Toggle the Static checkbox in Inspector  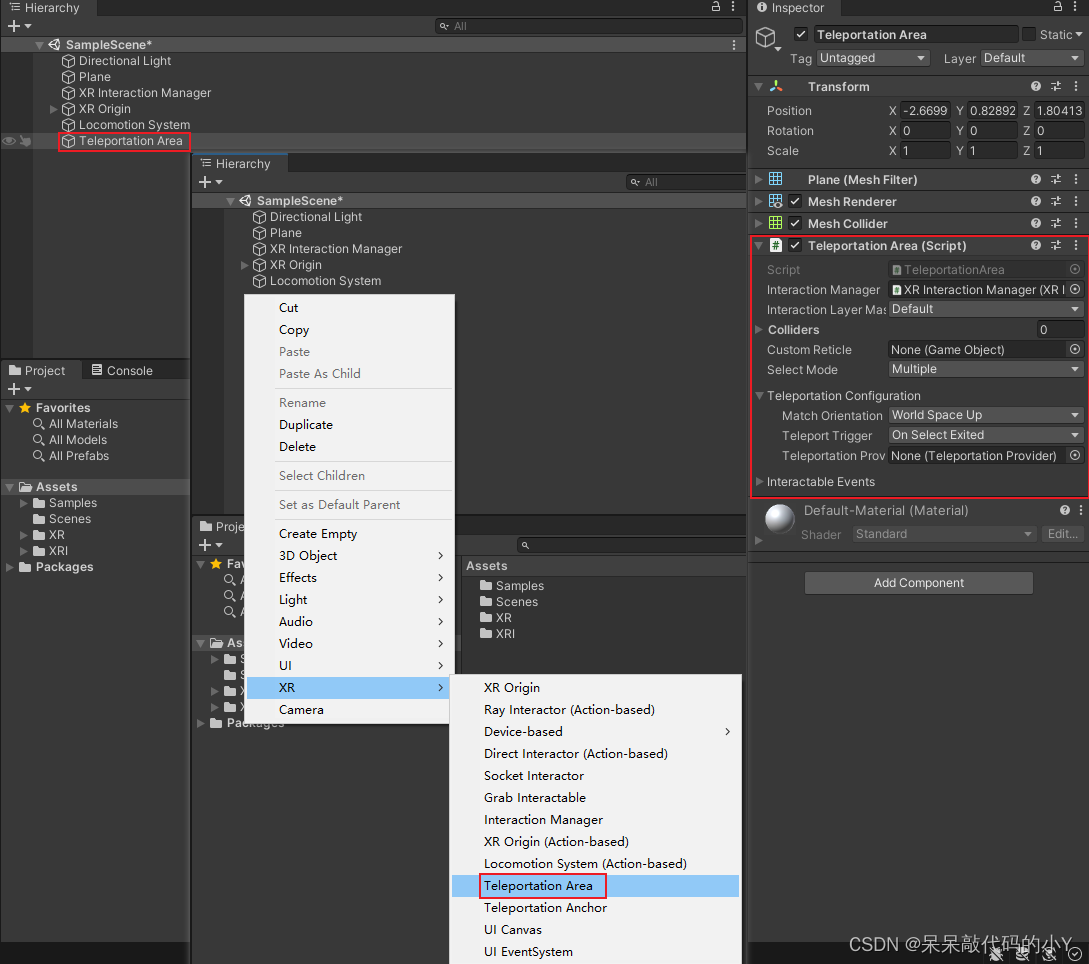point(1029,35)
